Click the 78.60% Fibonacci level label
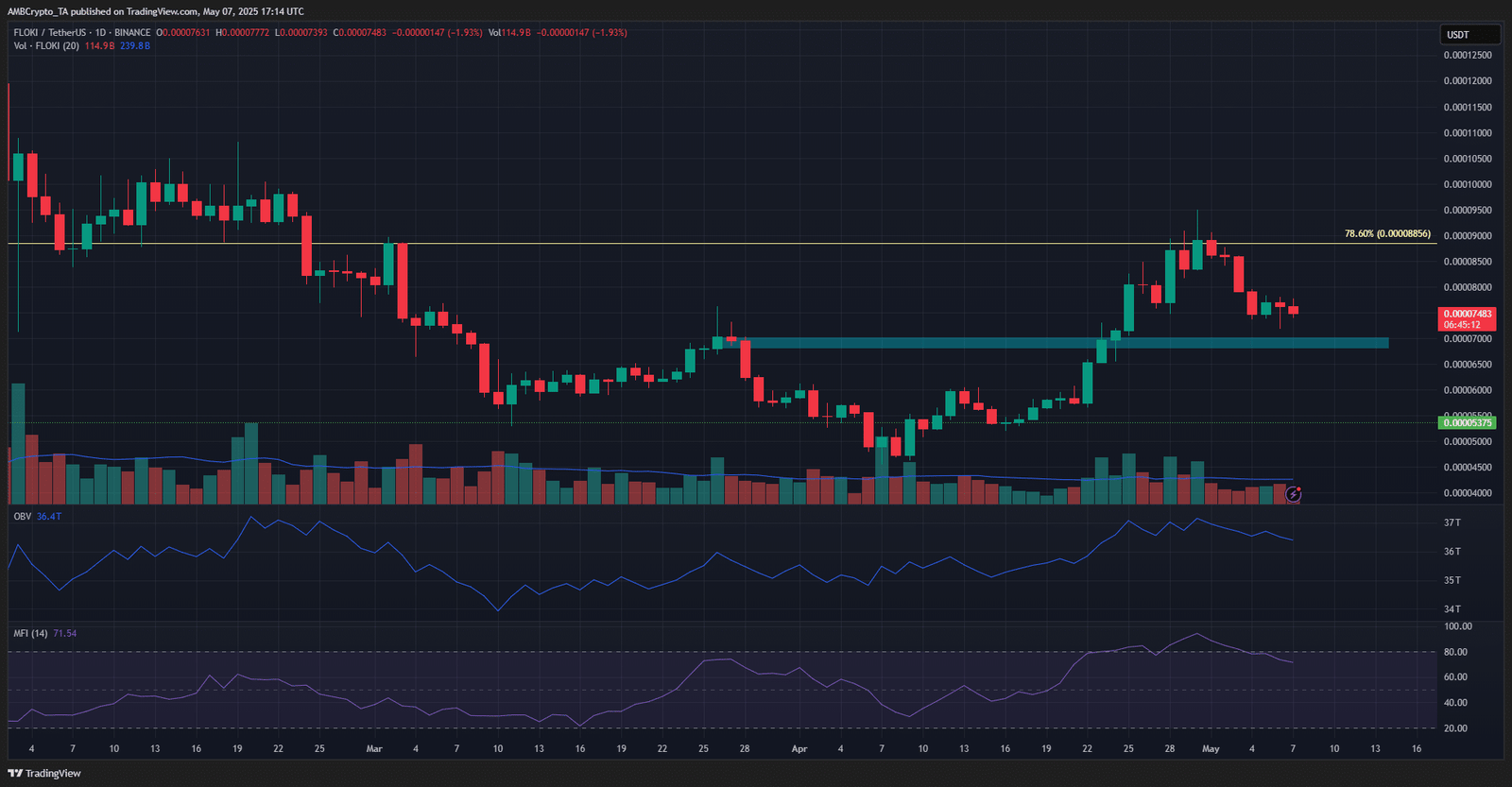Viewport: 1512px width, 787px height. click(x=1387, y=233)
